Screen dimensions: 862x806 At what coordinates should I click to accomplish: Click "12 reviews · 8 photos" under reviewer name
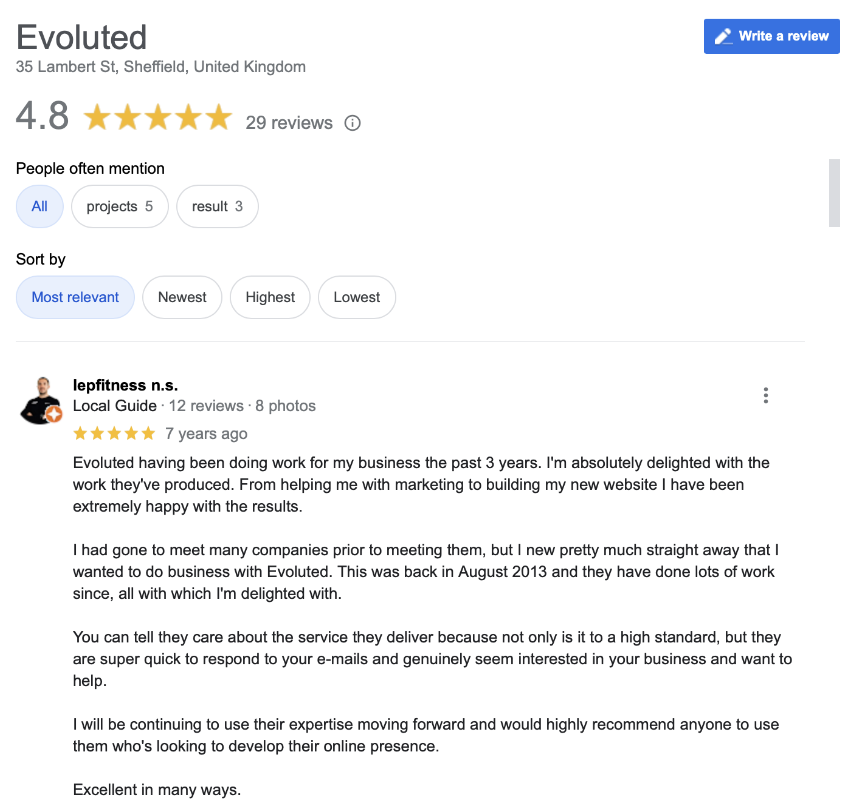(x=242, y=406)
